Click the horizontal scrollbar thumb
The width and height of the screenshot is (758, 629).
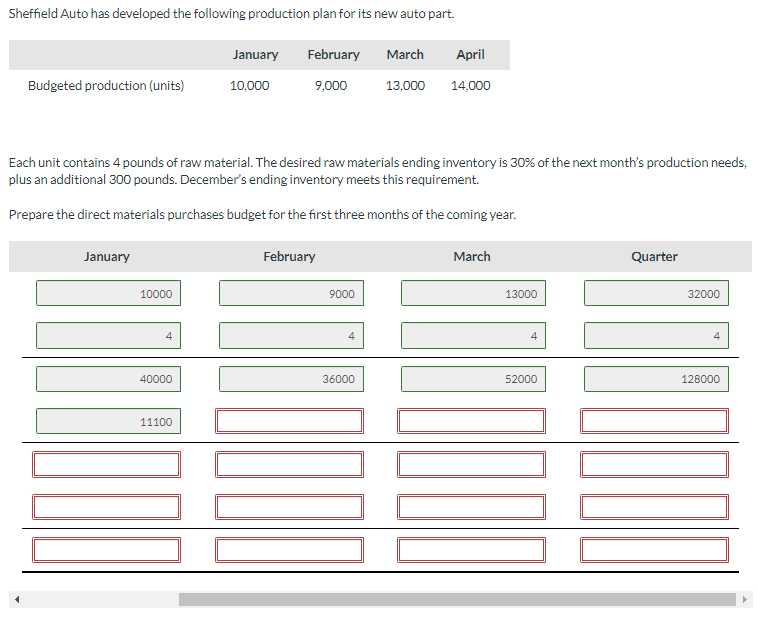pyautogui.click(x=457, y=600)
